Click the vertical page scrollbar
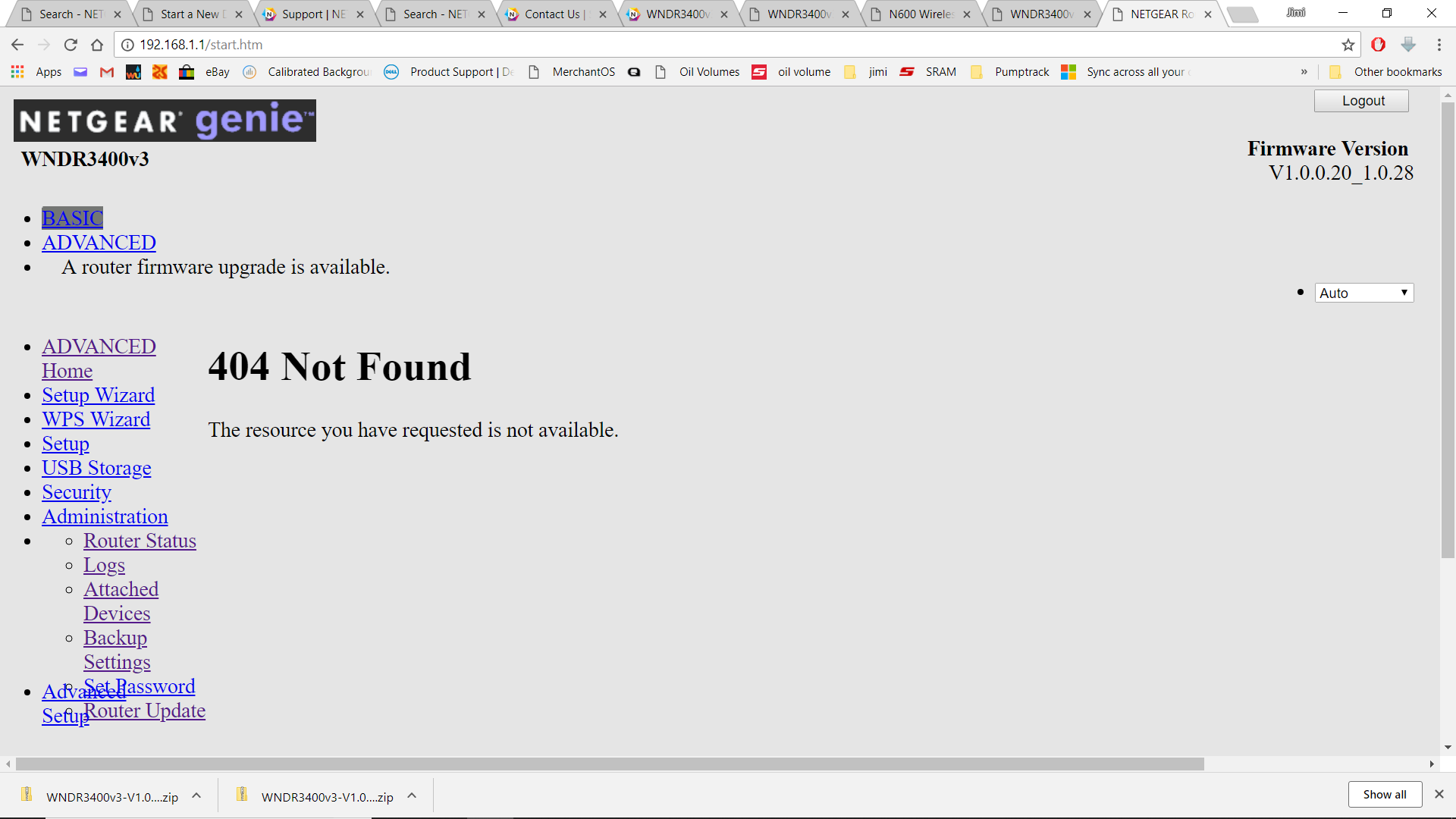Image resolution: width=1456 pixels, height=819 pixels. [1448, 330]
